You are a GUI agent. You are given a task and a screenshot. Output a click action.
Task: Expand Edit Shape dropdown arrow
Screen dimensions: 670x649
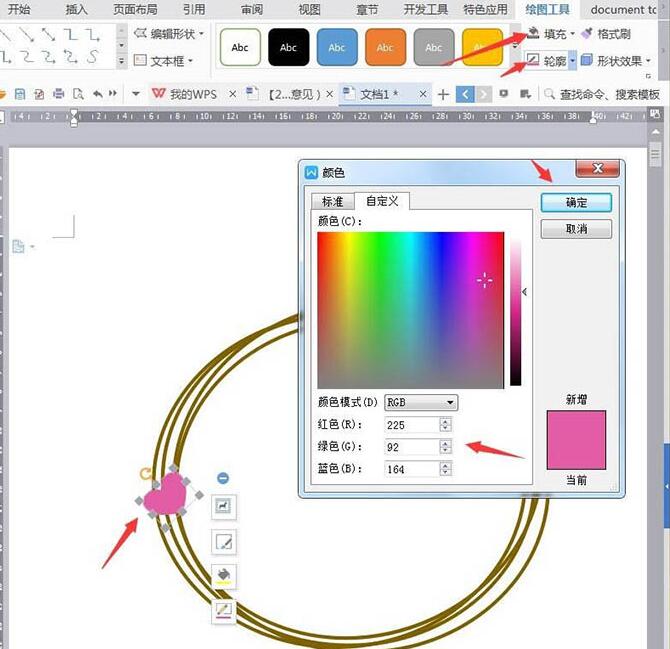click(201, 33)
